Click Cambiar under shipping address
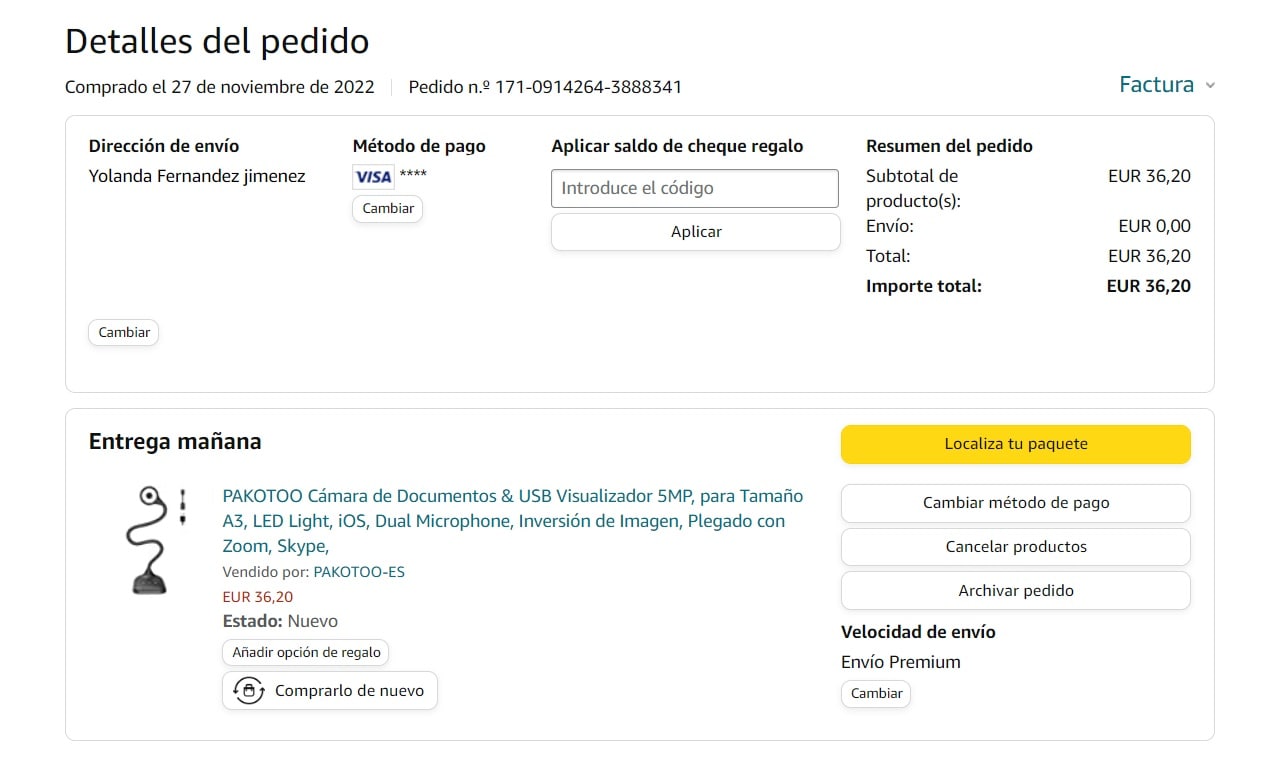Viewport: 1264px width, 771px height. click(124, 332)
